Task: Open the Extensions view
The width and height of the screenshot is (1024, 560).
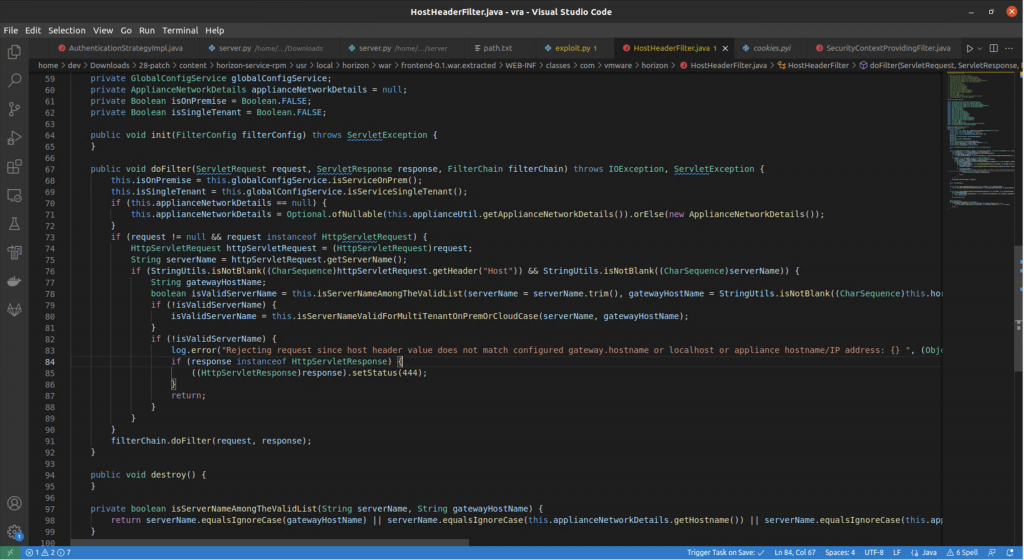Action: click(14, 167)
